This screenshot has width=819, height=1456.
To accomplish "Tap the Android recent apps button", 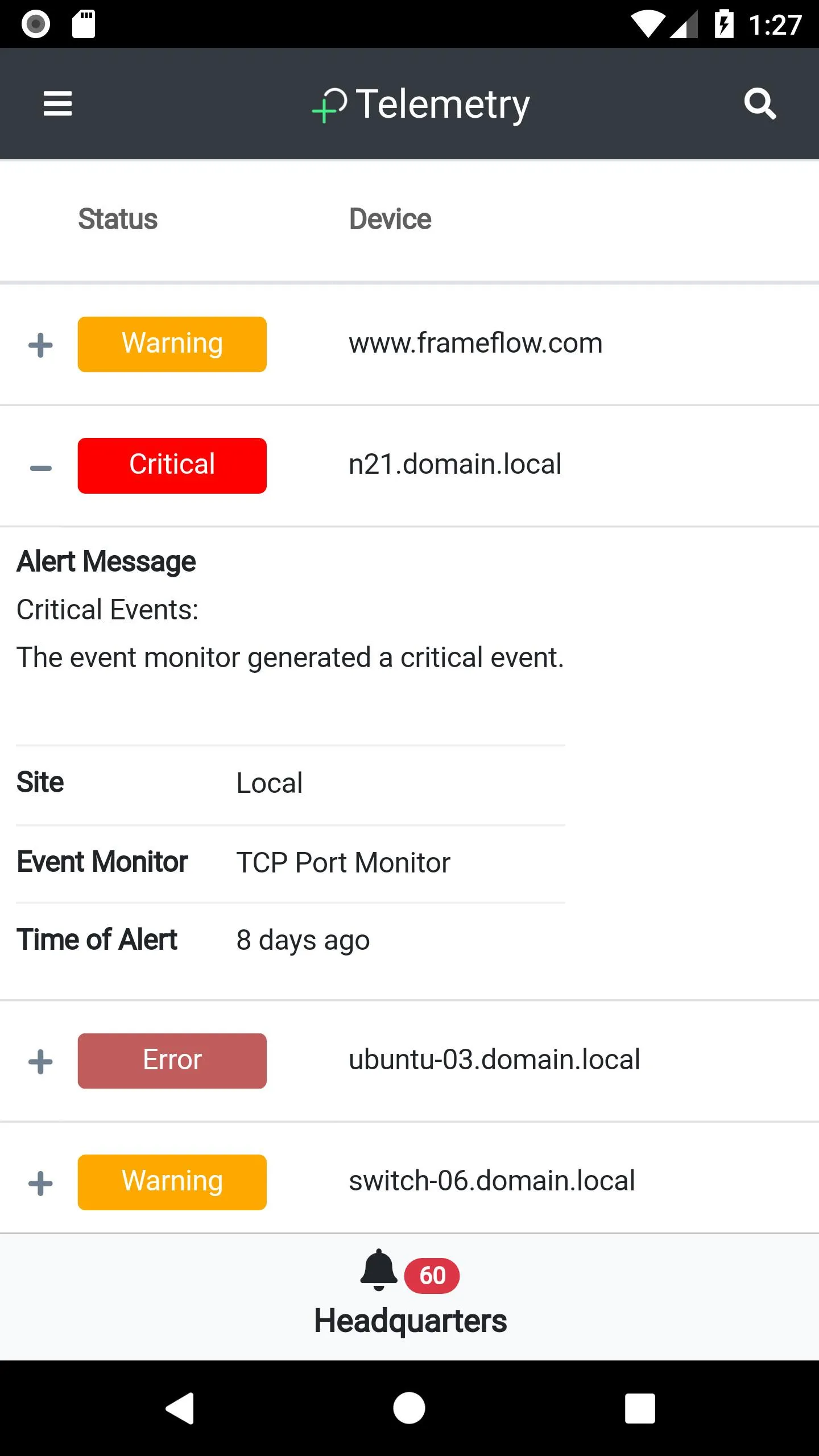I will point(640,1408).
